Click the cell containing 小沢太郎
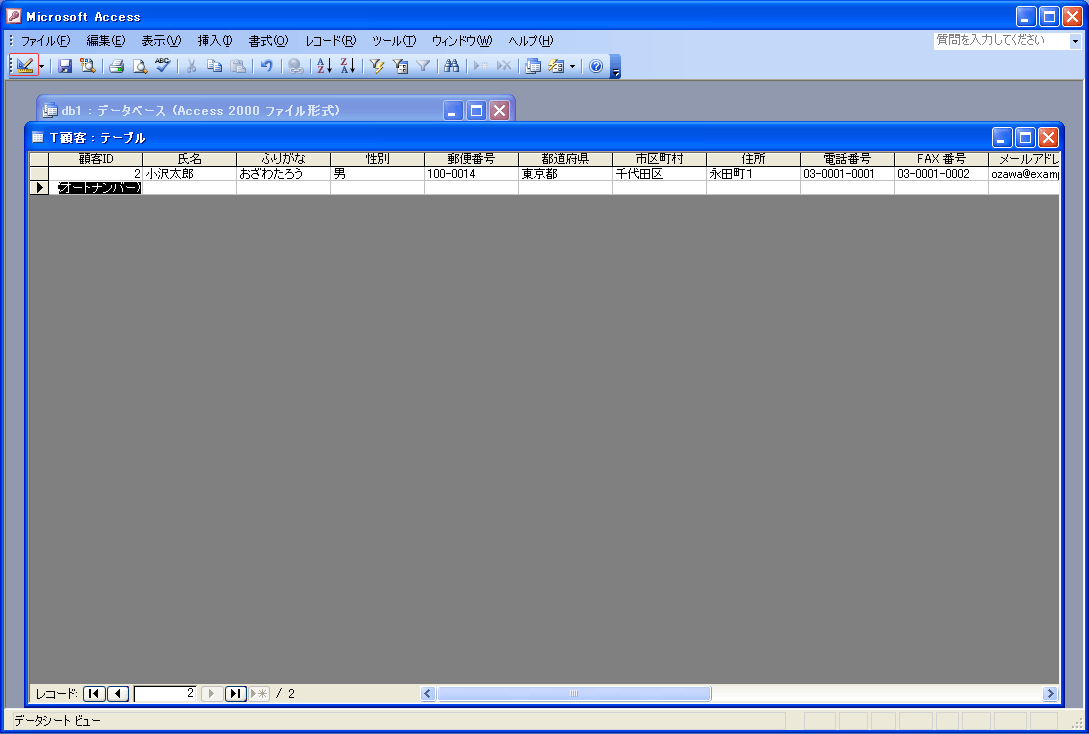The image size is (1089, 734). pos(190,174)
